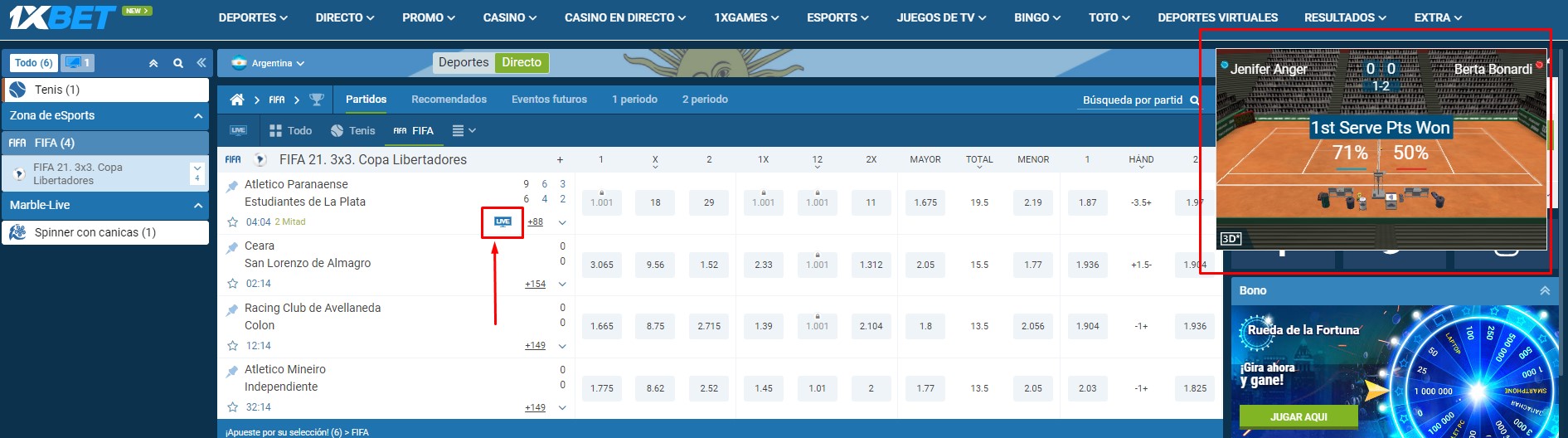Select Todo (6) filter in sidebar
This screenshot has width=1568, height=438.
click(33, 62)
